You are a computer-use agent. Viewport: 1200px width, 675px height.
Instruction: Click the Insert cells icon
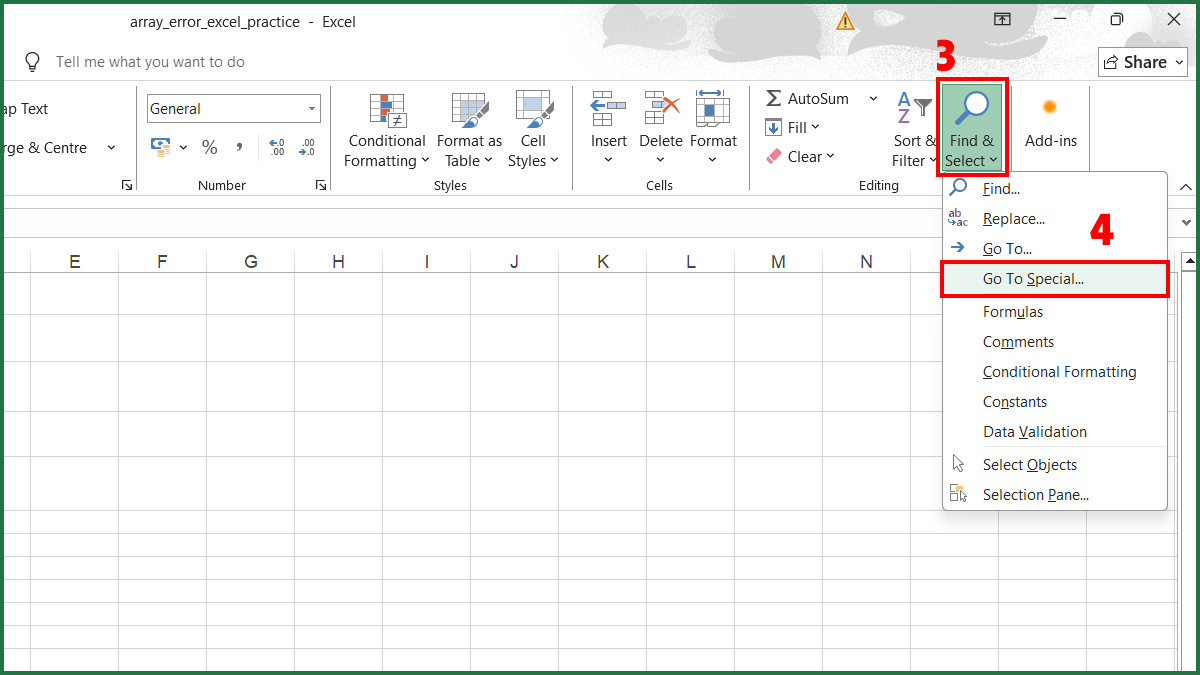coord(608,110)
